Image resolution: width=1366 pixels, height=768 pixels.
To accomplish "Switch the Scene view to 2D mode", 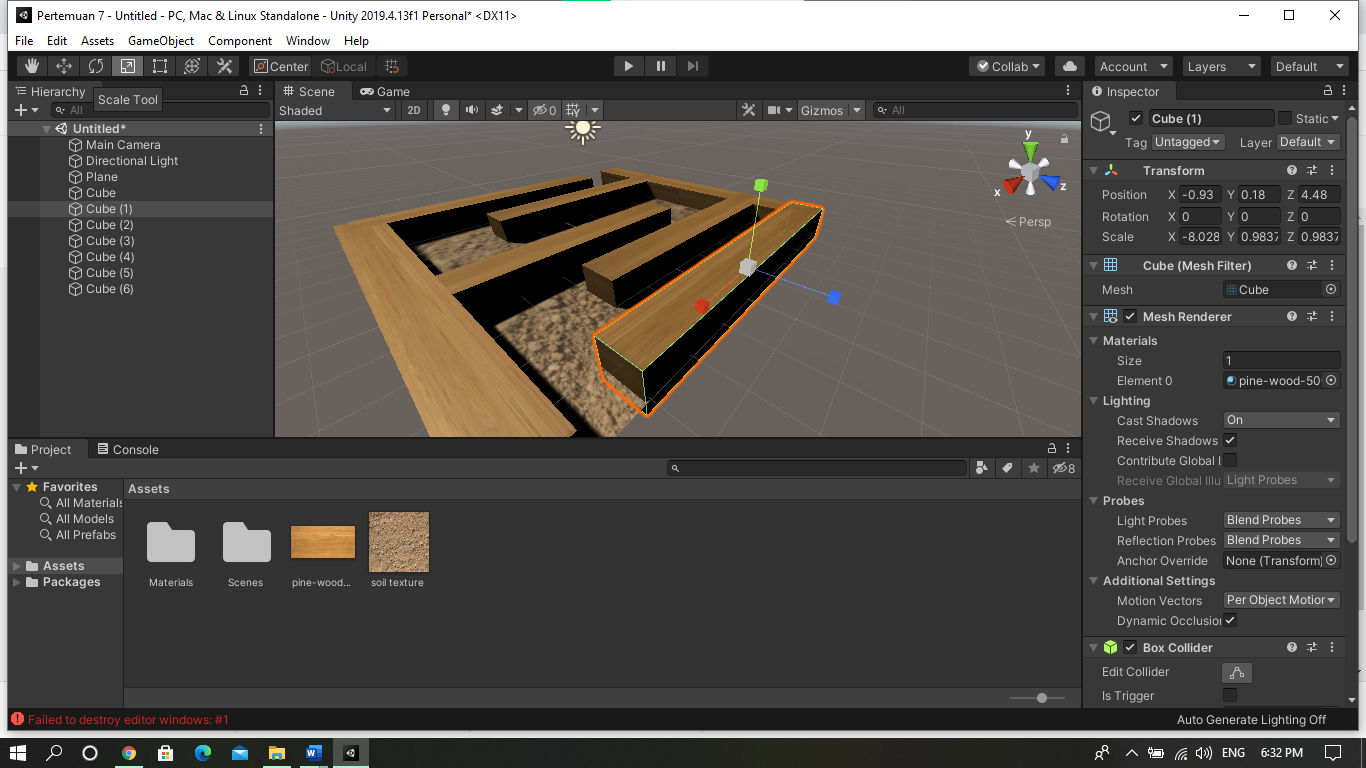I will tap(414, 110).
